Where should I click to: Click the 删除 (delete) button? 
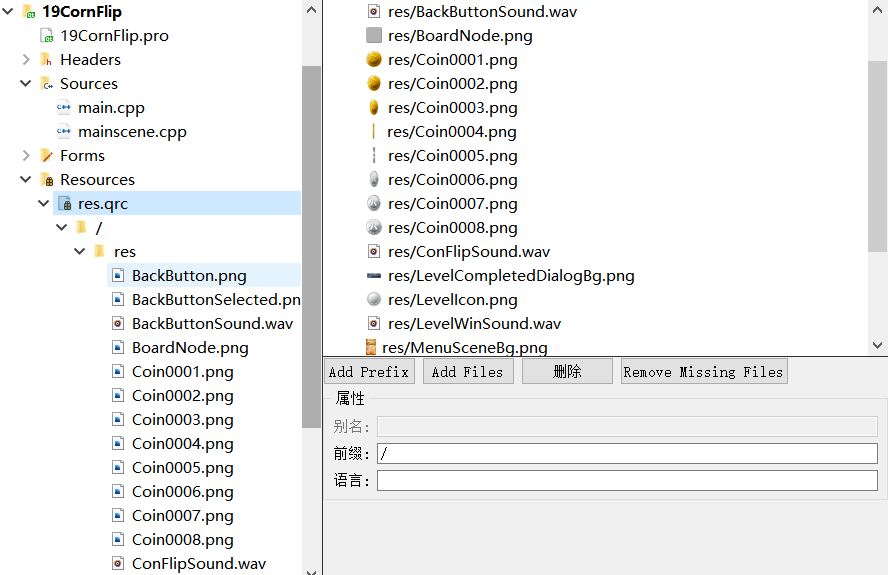pos(567,372)
